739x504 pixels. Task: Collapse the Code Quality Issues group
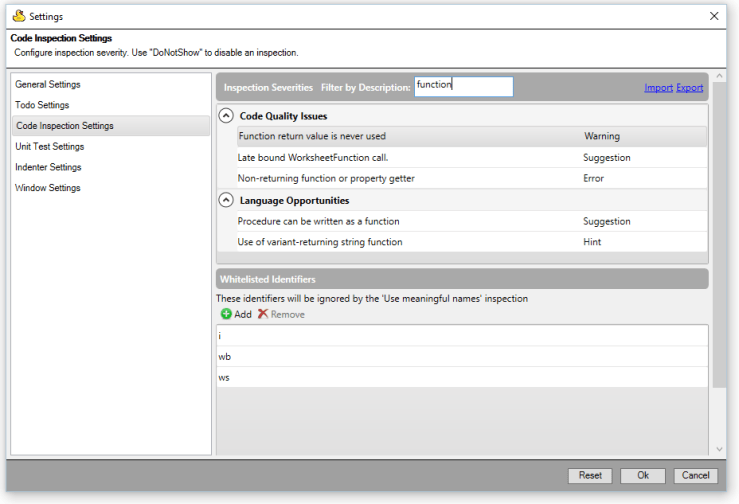(226, 116)
